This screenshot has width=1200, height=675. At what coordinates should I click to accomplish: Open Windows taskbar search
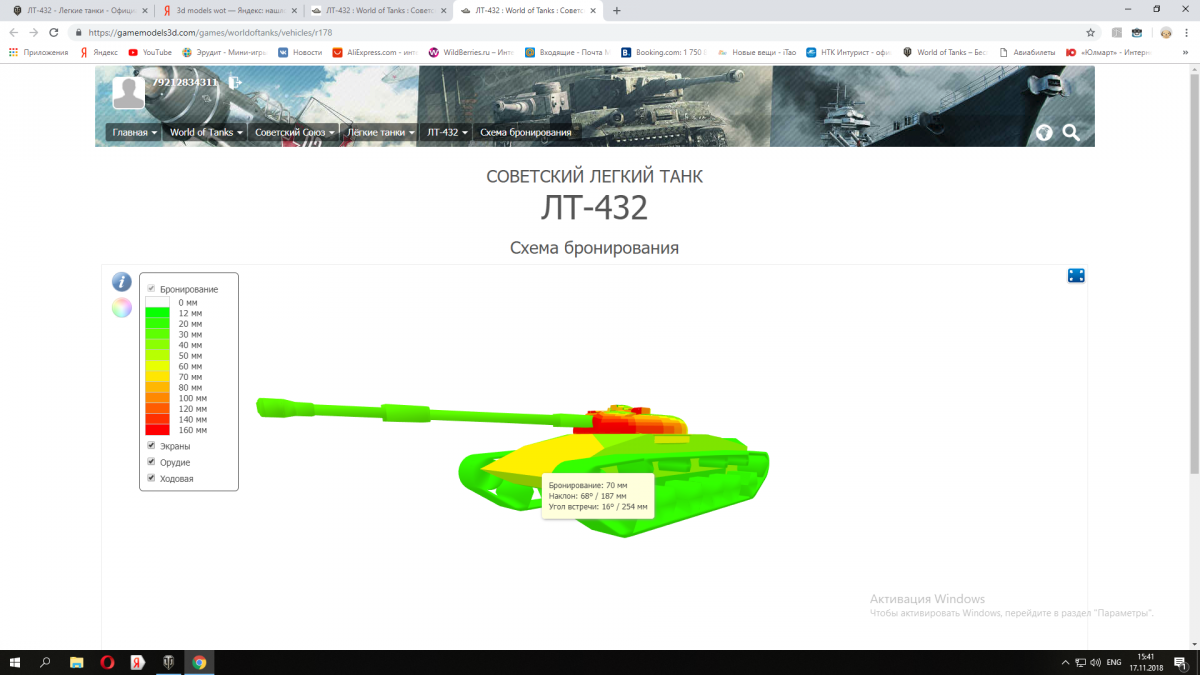46,662
